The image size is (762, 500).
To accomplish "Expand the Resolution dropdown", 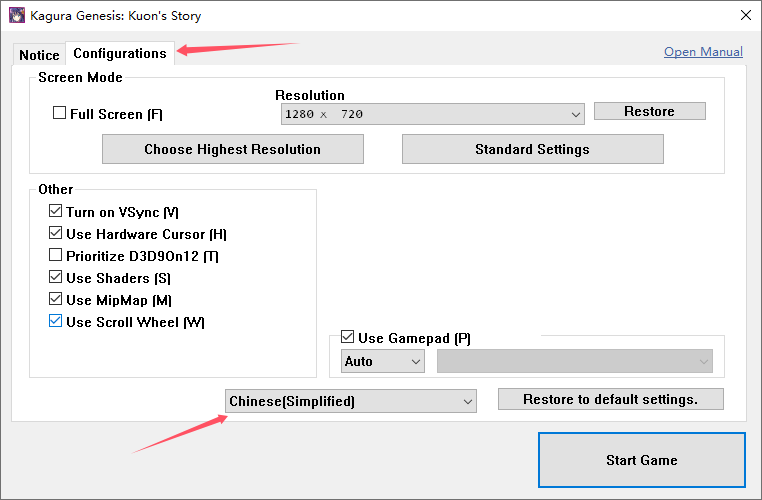I will click(x=433, y=114).
